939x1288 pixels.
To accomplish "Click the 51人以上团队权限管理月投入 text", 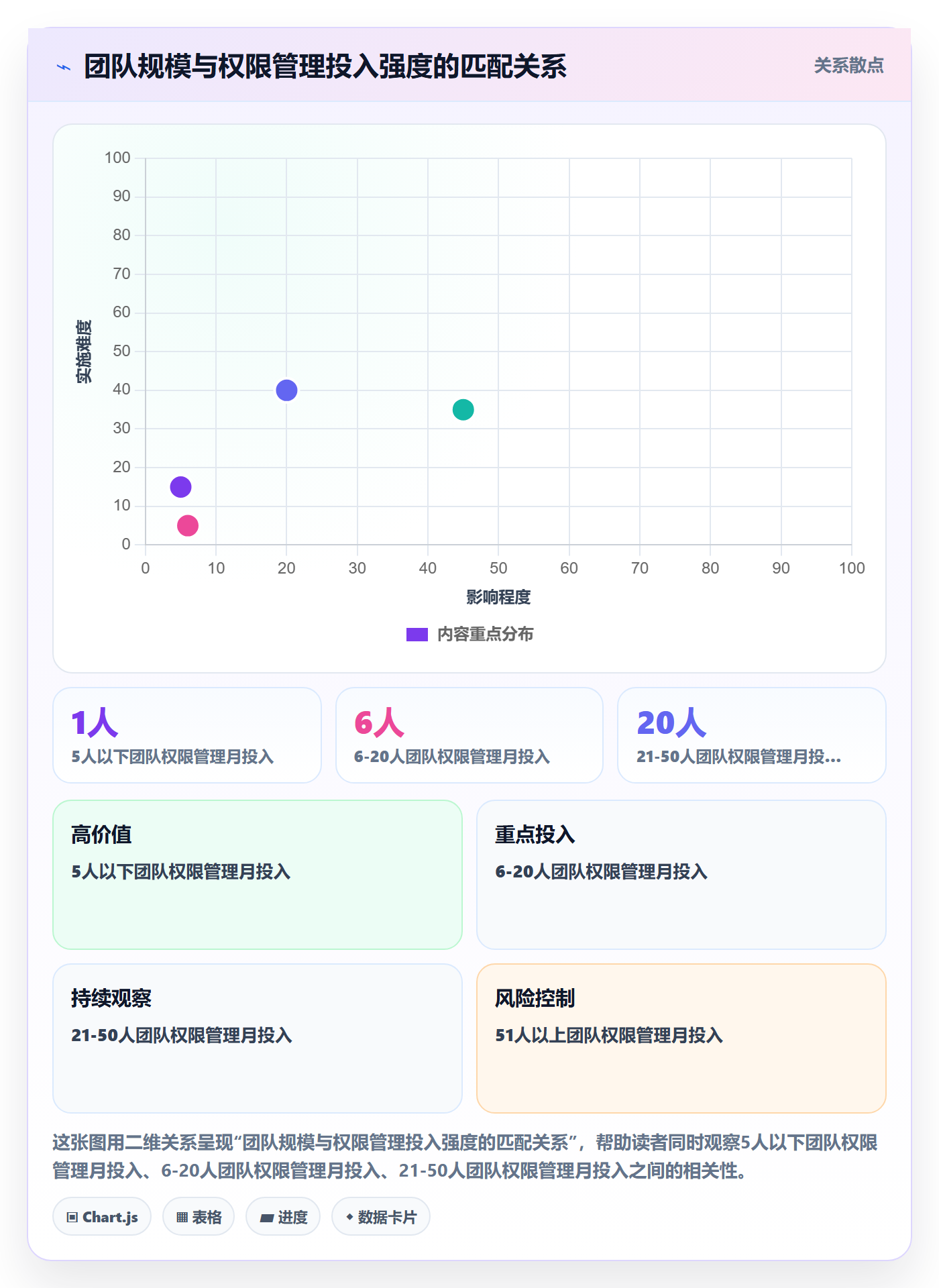I will pyautogui.click(x=609, y=1035).
